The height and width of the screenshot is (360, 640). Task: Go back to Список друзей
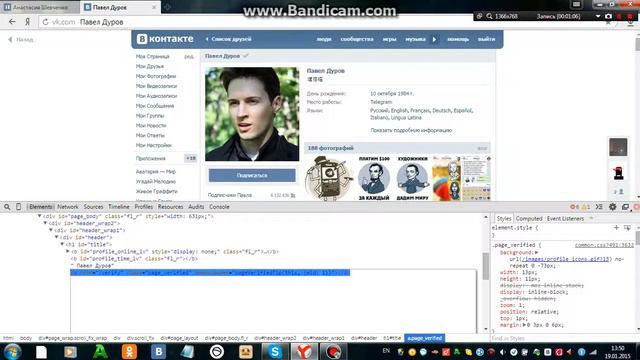(x=229, y=39)
